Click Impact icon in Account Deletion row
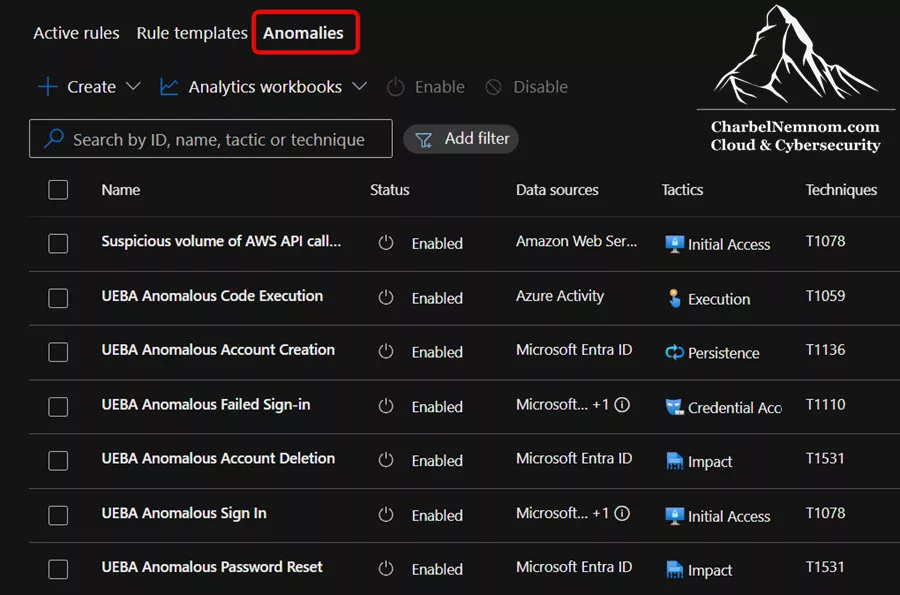 [x=674, y=461]
